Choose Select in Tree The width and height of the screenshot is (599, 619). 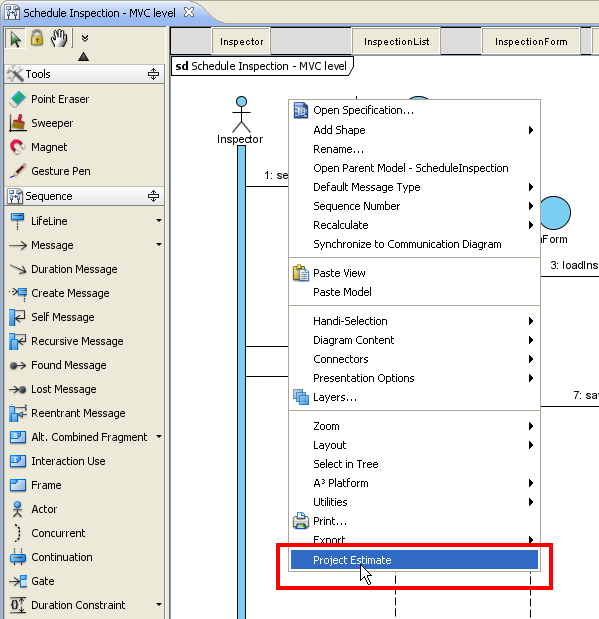415,464
